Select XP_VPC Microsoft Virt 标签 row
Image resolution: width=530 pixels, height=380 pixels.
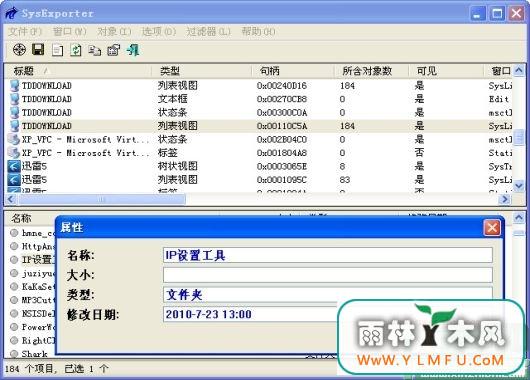pyautogui.click(x=260, y=153)
